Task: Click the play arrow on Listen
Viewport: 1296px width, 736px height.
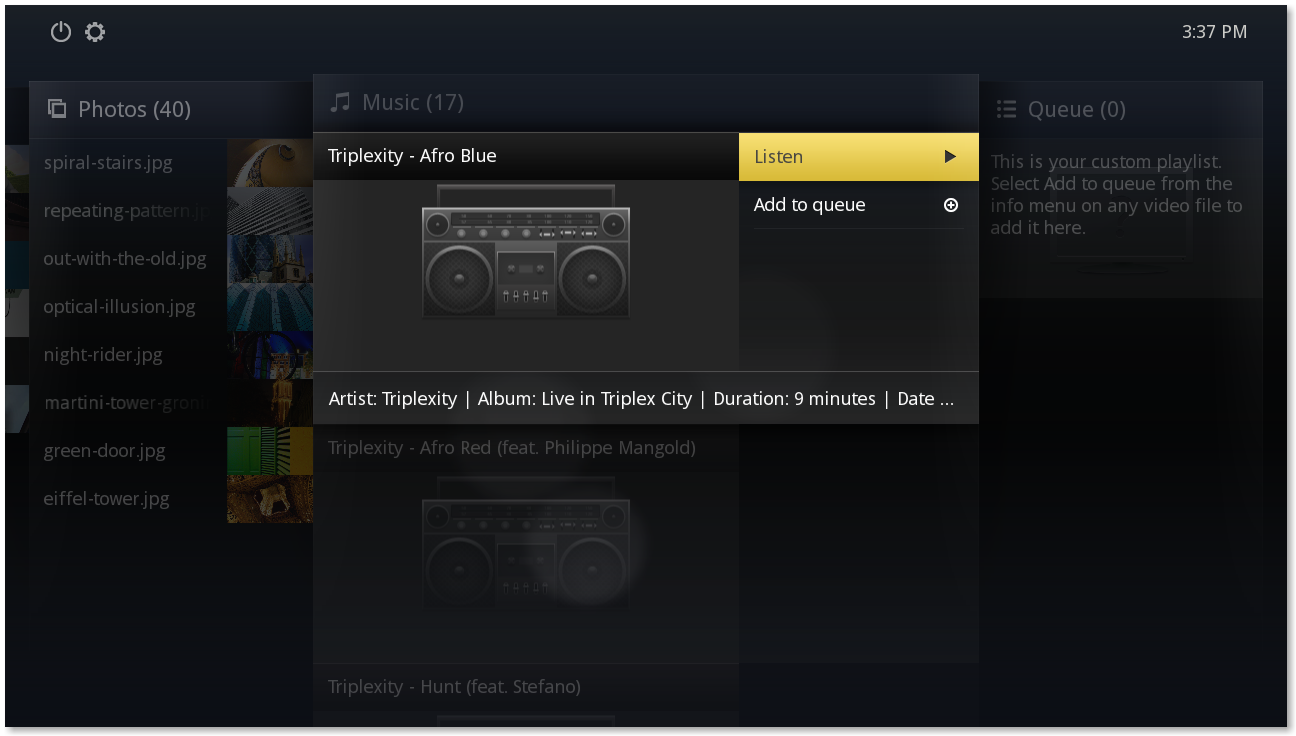Action: pyautogui.click(x=950, y=156)
